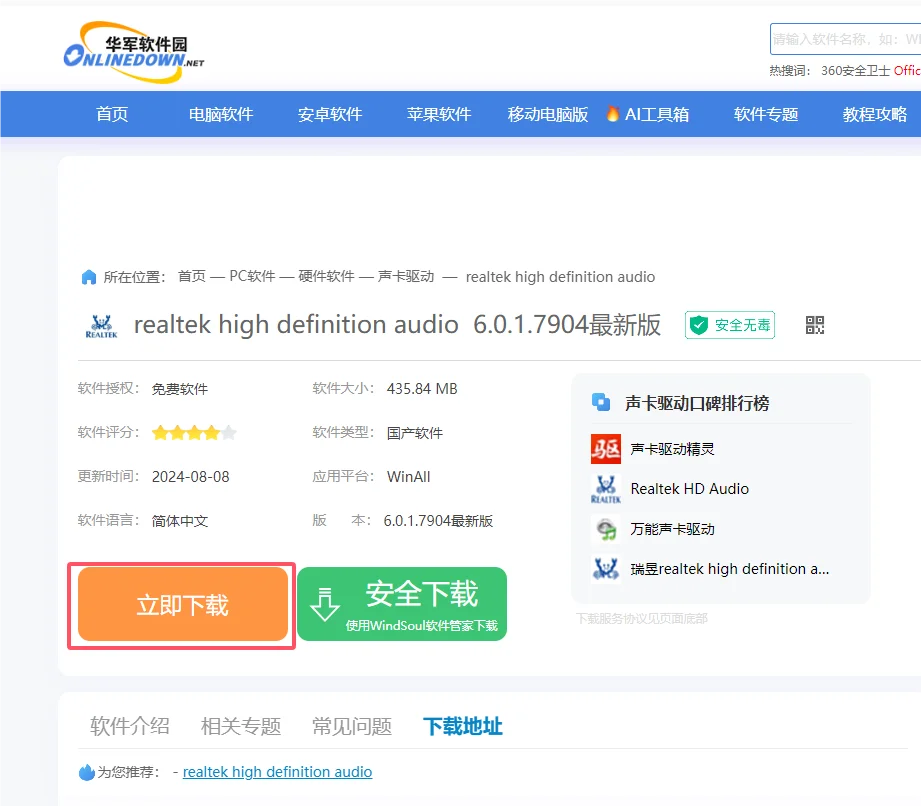Image resolution: width=921 pixels, height=806 pixels.
Task: Switch to the 下载地址 tab
Action: pyautogui.click(x=463, y=726)
